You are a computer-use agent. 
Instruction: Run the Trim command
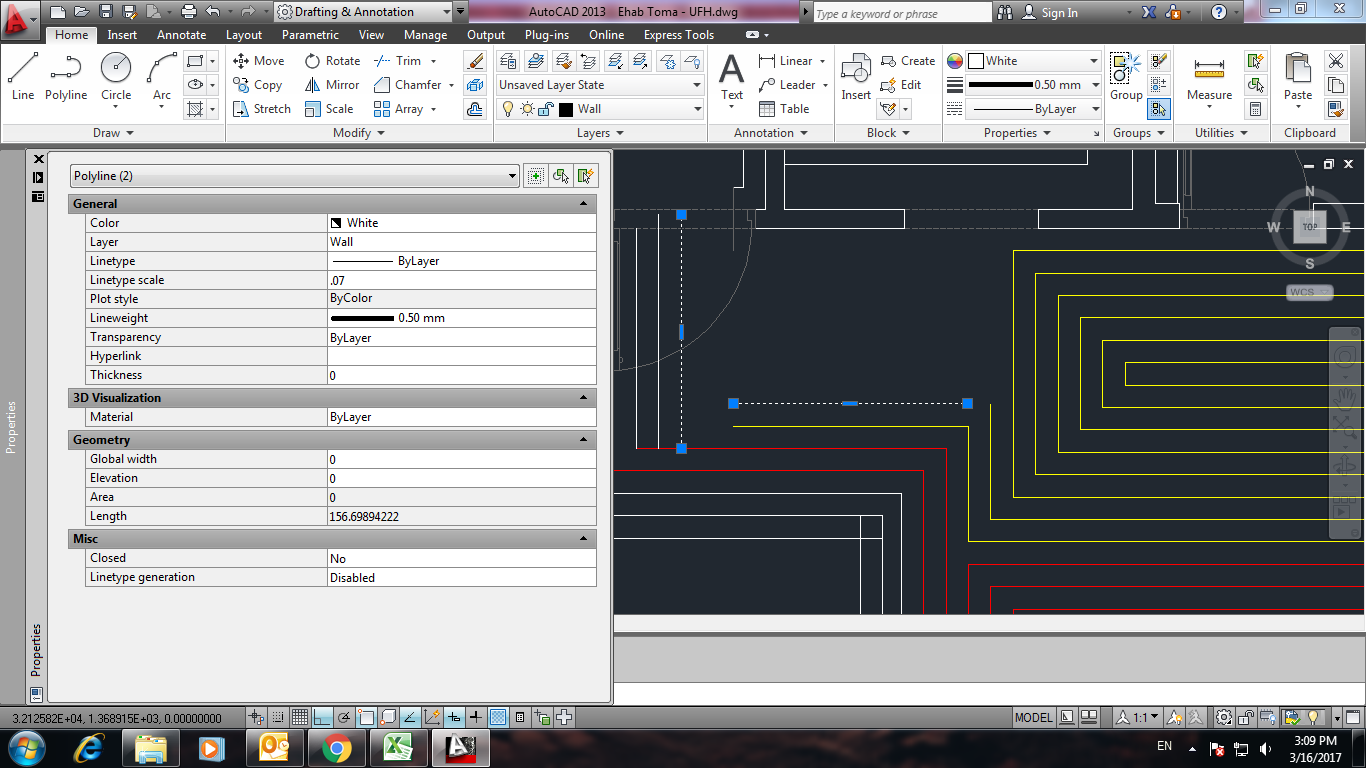pos(407,61)
